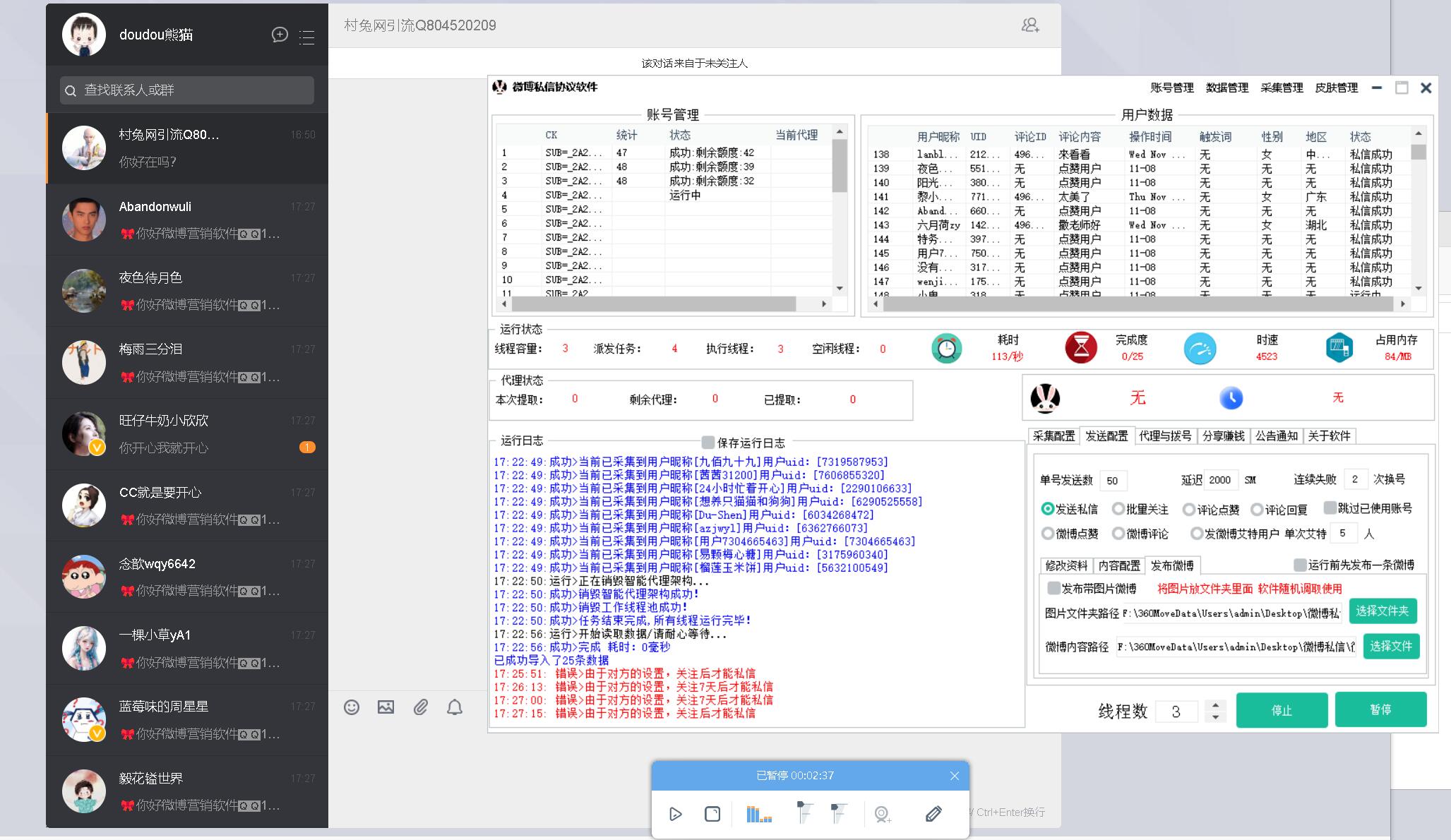Select the 批量关注 radio option

(1118, 509)
